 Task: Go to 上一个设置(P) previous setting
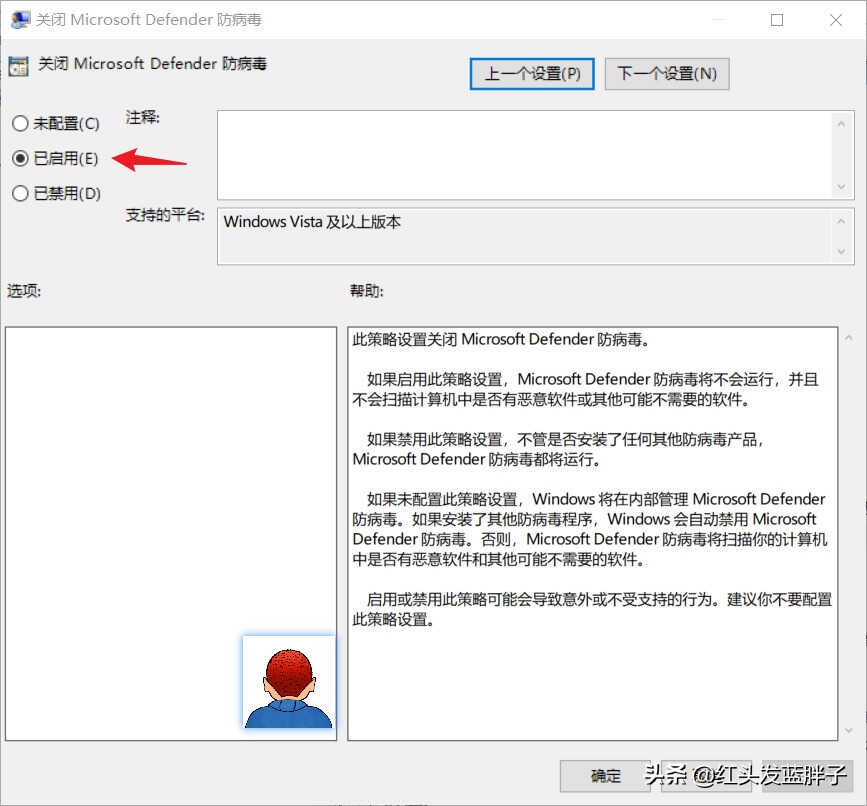tap(532, 74)
